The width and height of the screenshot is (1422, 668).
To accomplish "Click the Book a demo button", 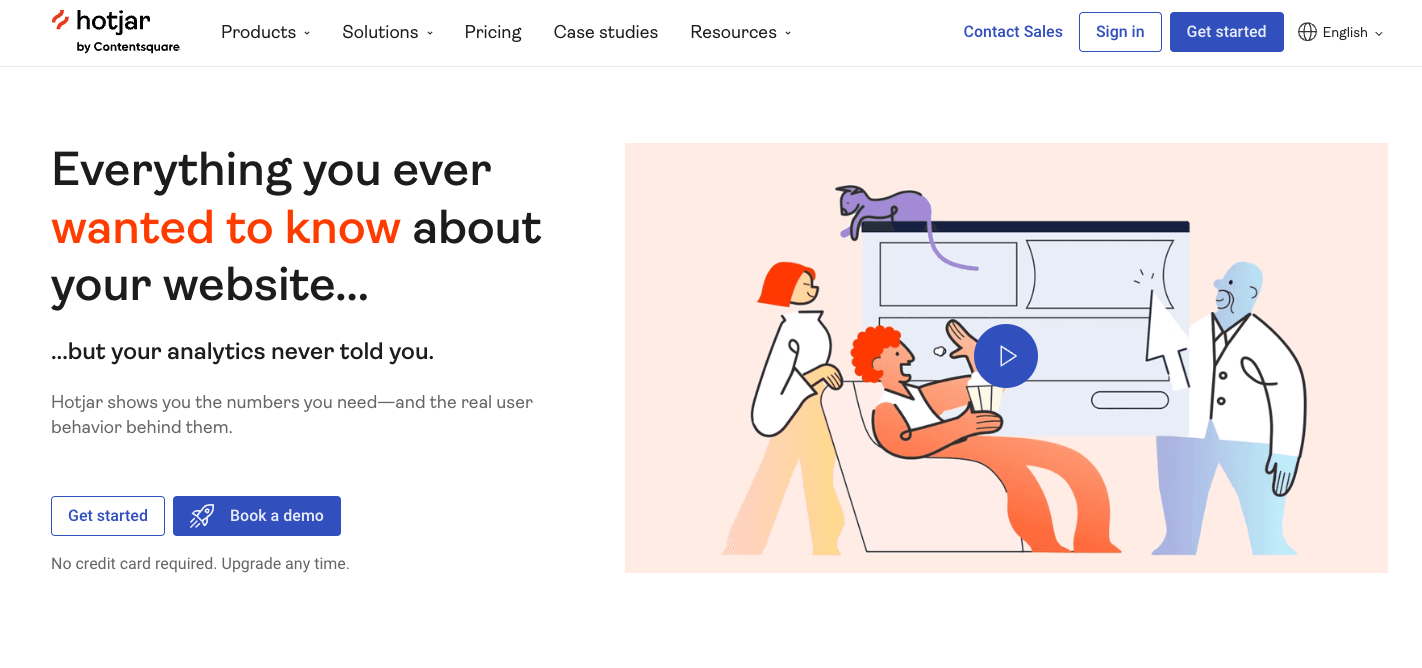I will tap(257, 516).
